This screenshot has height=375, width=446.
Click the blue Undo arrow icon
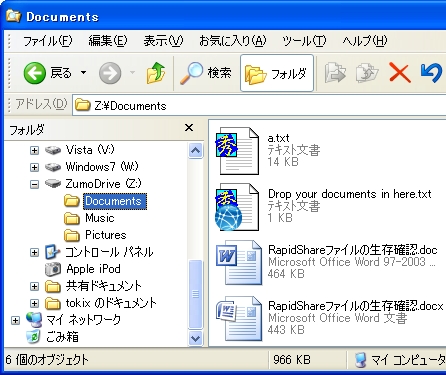431,73
